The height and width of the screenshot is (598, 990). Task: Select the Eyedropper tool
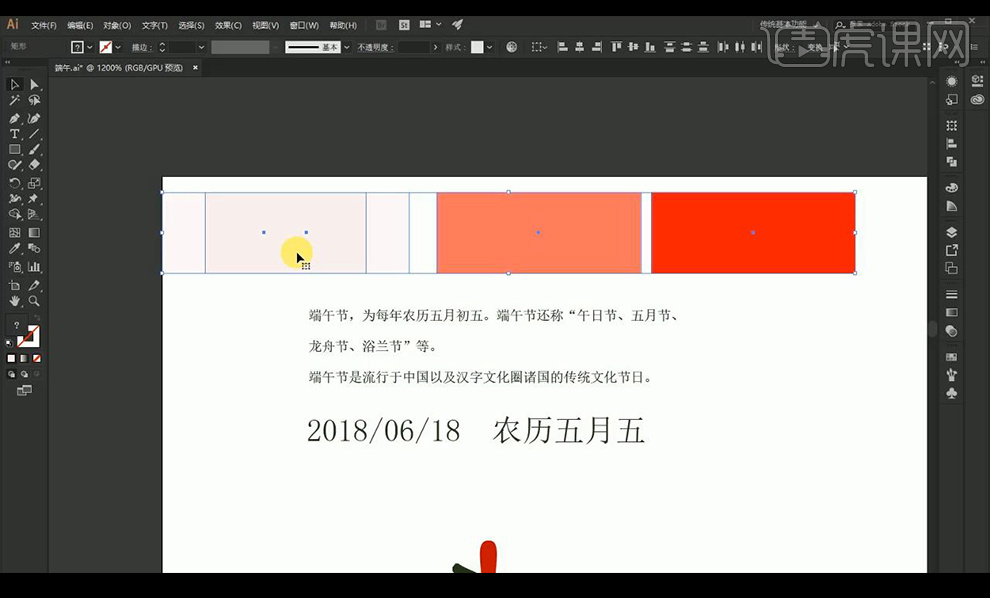point(15,249)
